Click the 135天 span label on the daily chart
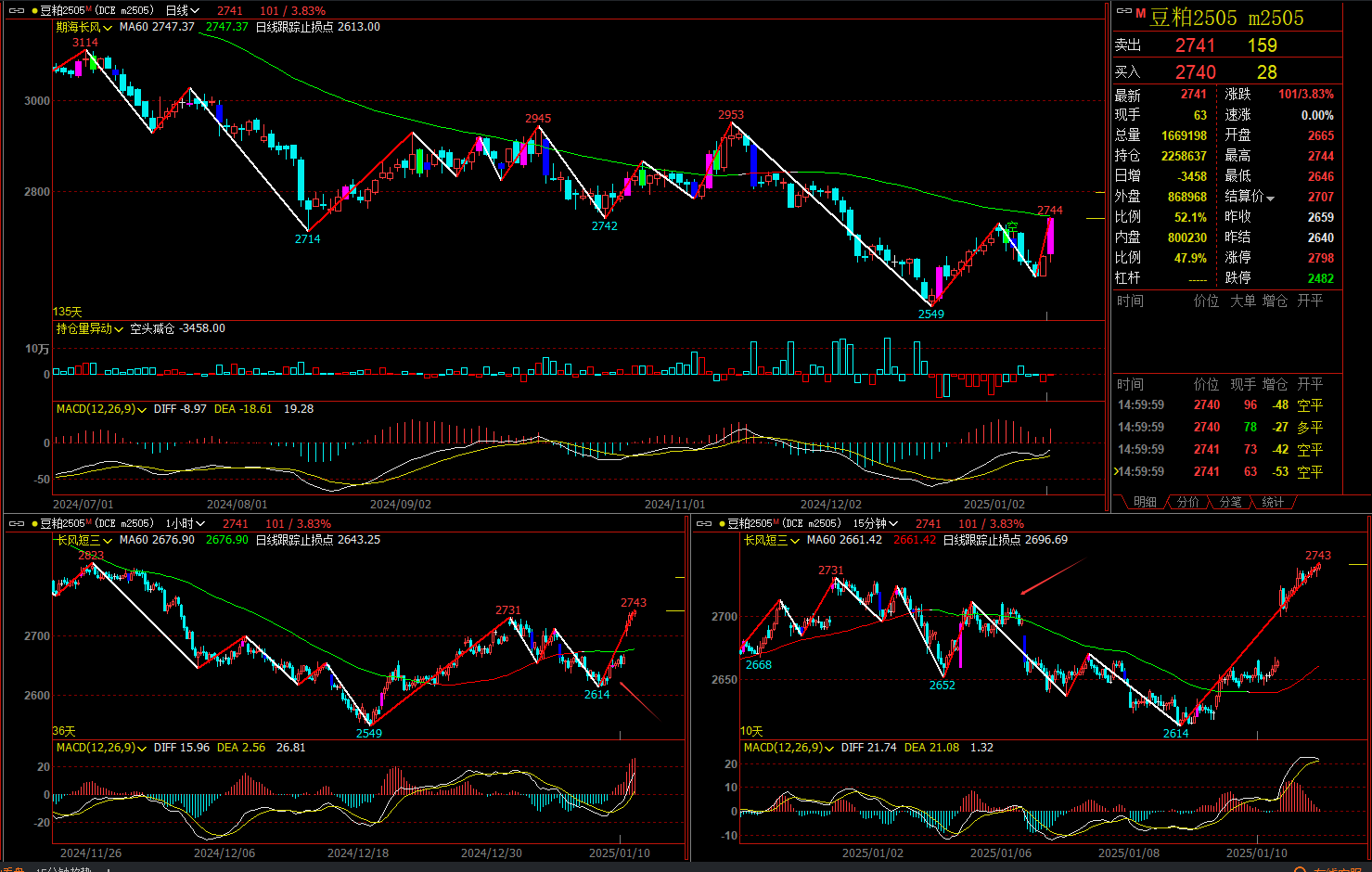The image size is (1372, 872). click(x=68, y=312)
